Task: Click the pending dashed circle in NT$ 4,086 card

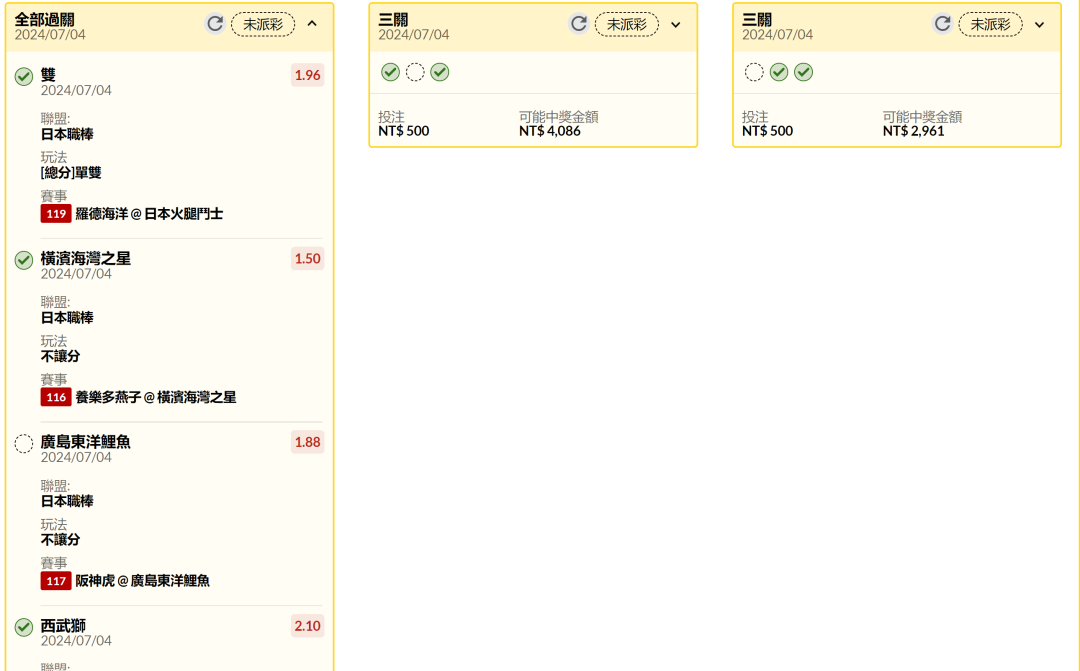Action: pos(415,72)
